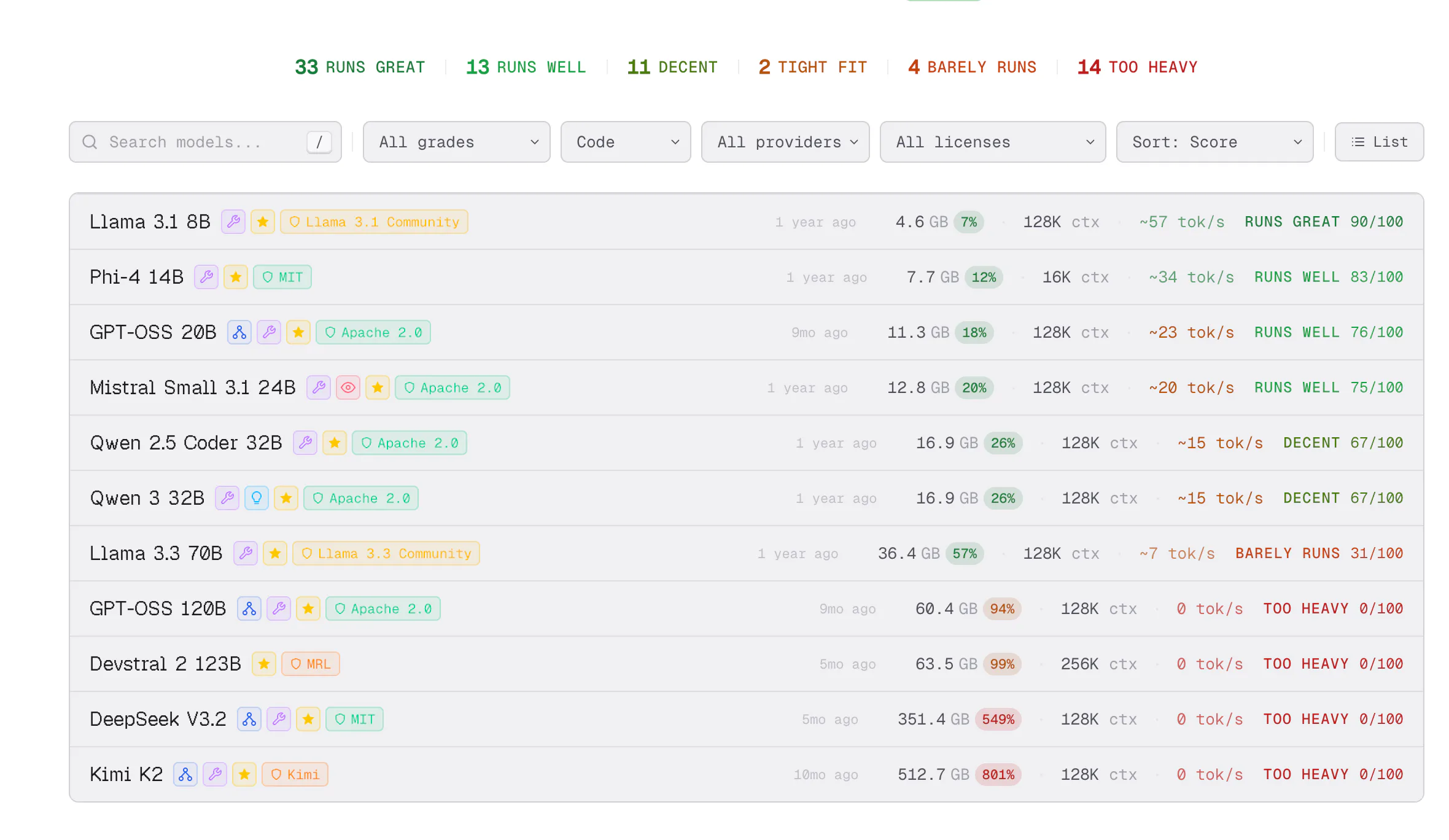The width and height of the screenshot is (1449, 840).
Task: Expand the All providers filter
Action: pos(785,142)
